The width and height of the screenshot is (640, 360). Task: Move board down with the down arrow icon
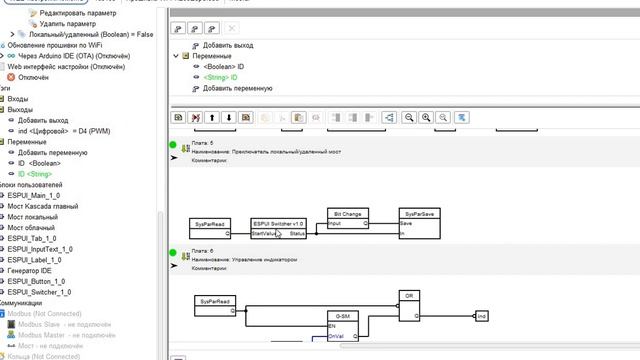click(229, 118)
